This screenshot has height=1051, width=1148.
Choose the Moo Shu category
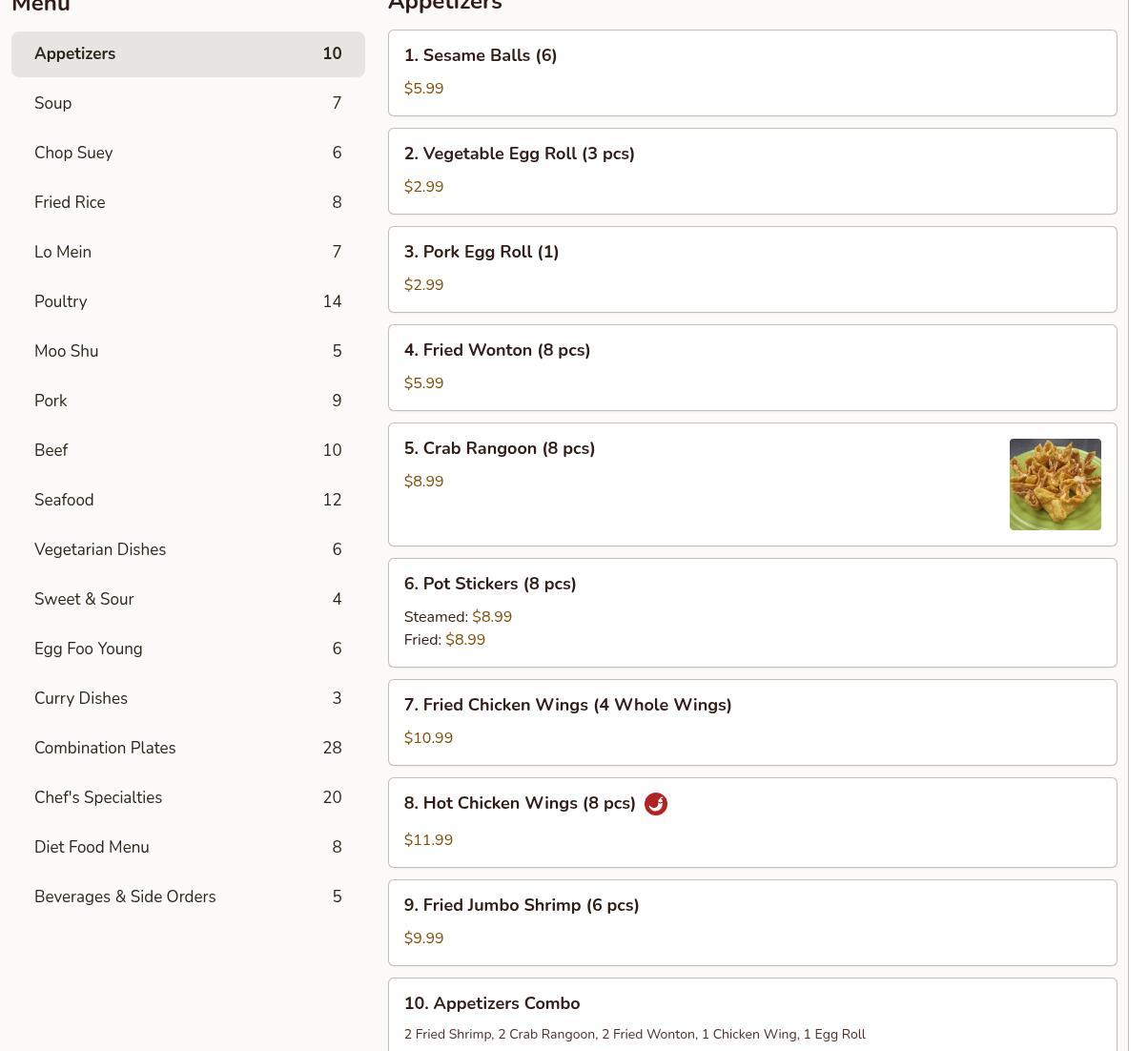point(188,352)
